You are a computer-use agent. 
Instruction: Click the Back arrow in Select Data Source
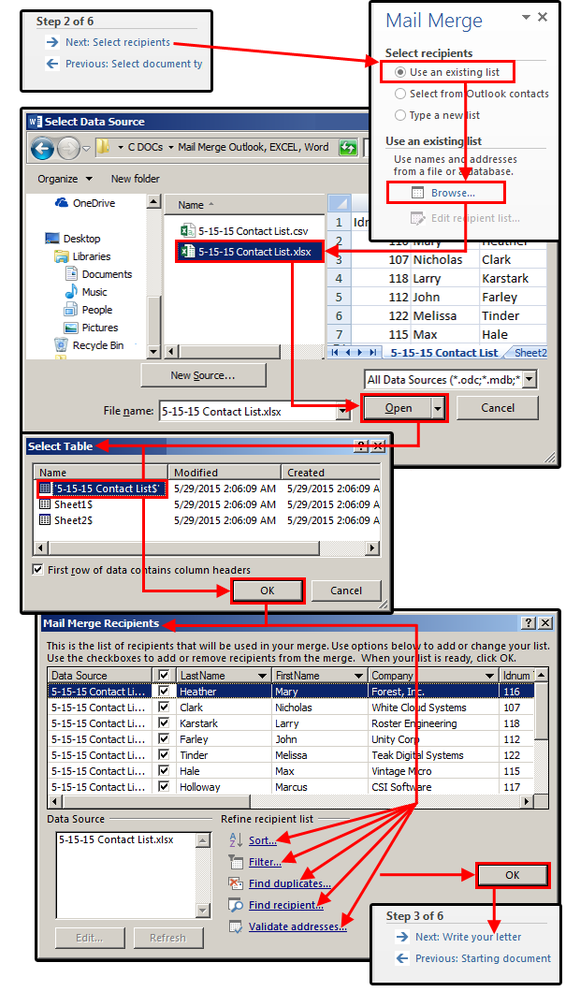42,149
